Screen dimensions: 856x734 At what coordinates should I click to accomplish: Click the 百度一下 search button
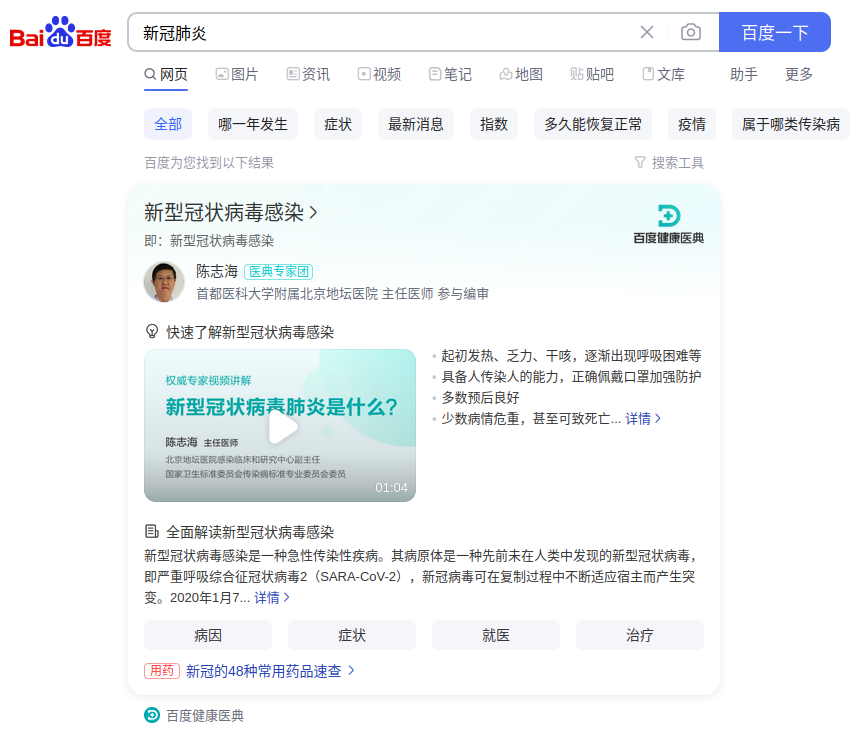point(774,32)
